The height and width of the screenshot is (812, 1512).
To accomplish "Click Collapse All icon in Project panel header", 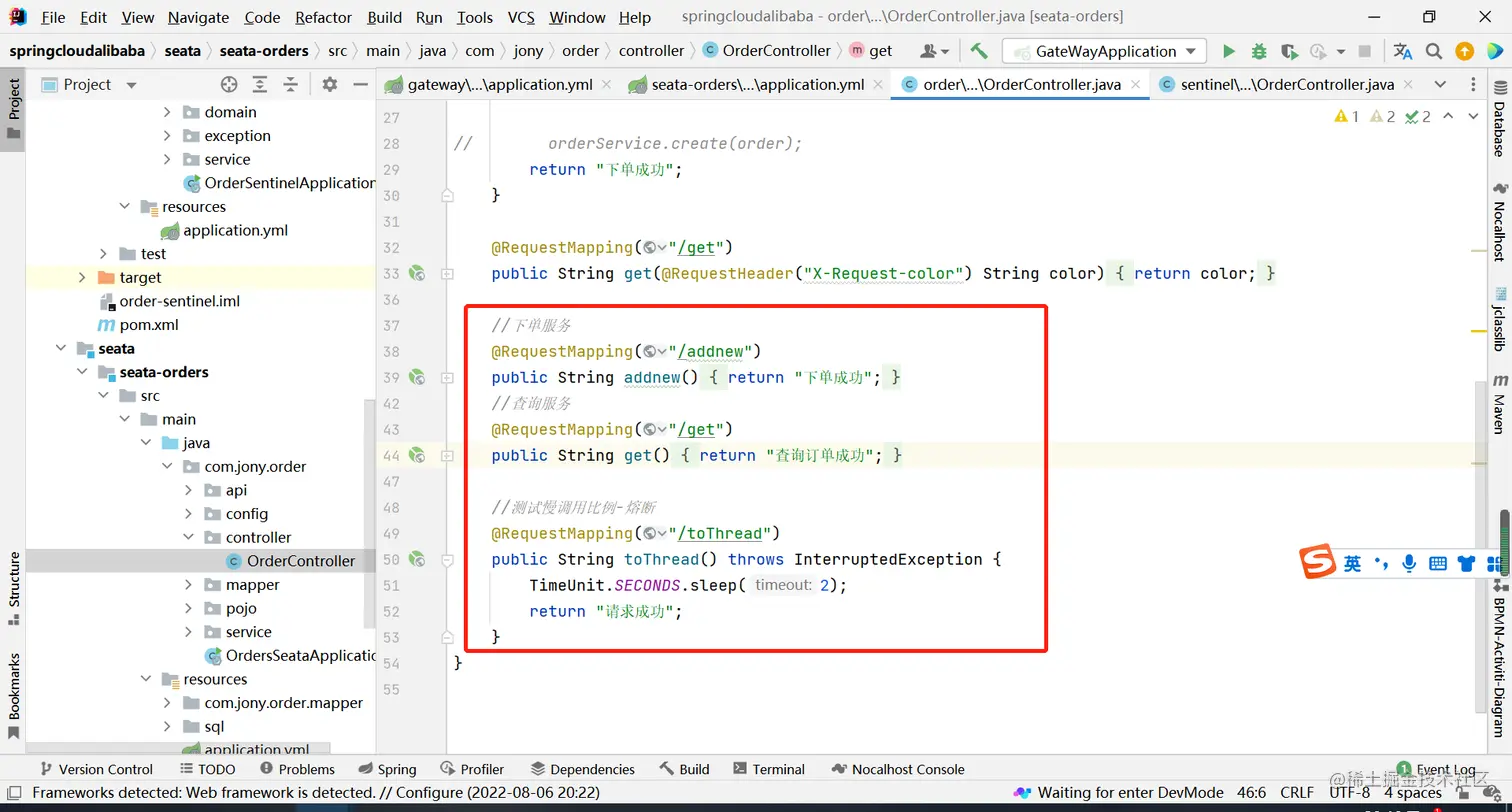I will pos(290,84).
